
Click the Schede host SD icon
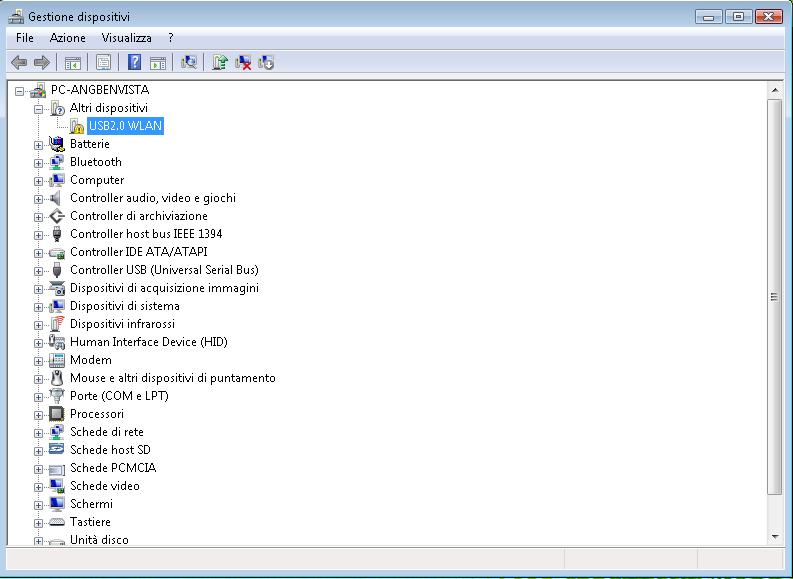pos(57,450)
